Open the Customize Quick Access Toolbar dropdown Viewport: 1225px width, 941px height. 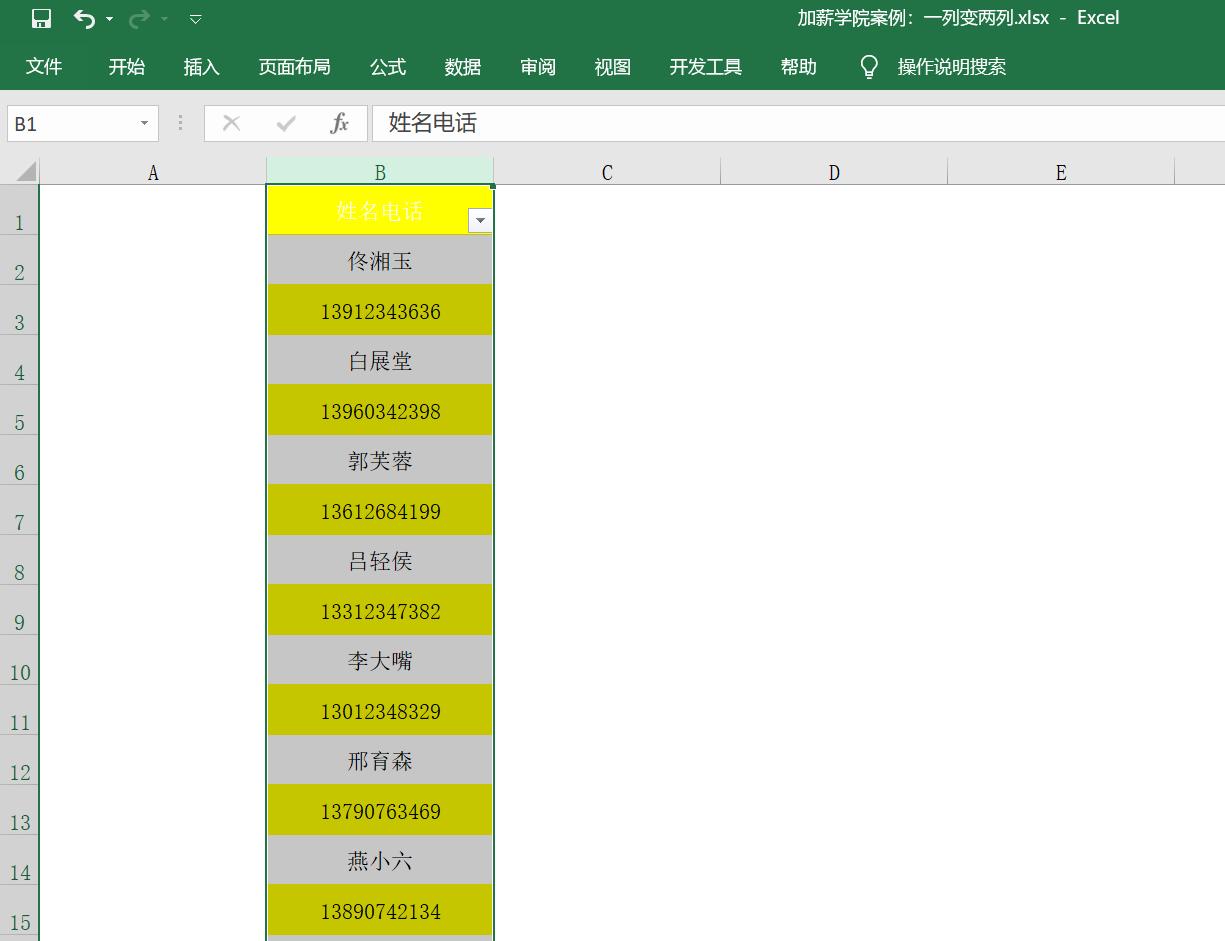195,18
